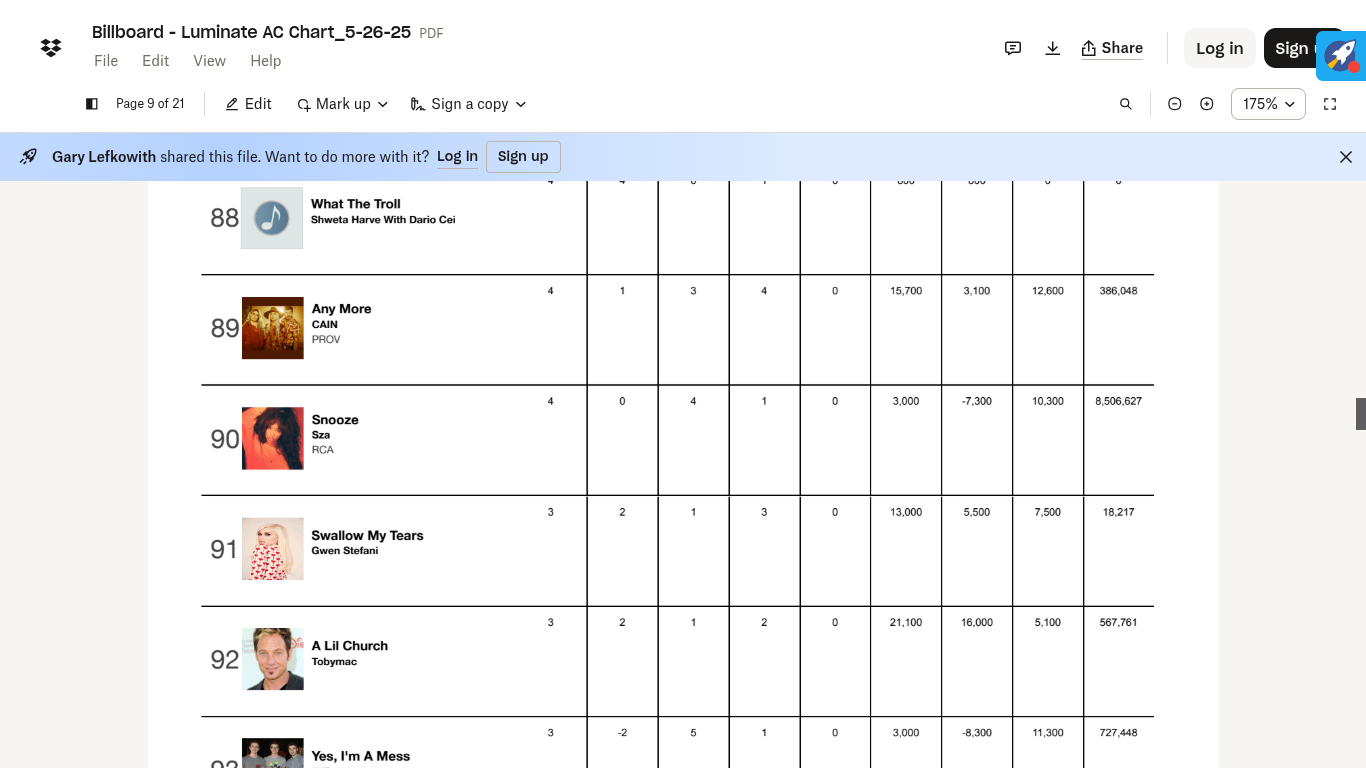Click the vertical scrollbar thumb
The image size is (1366, 768).
coord(1360,414)
